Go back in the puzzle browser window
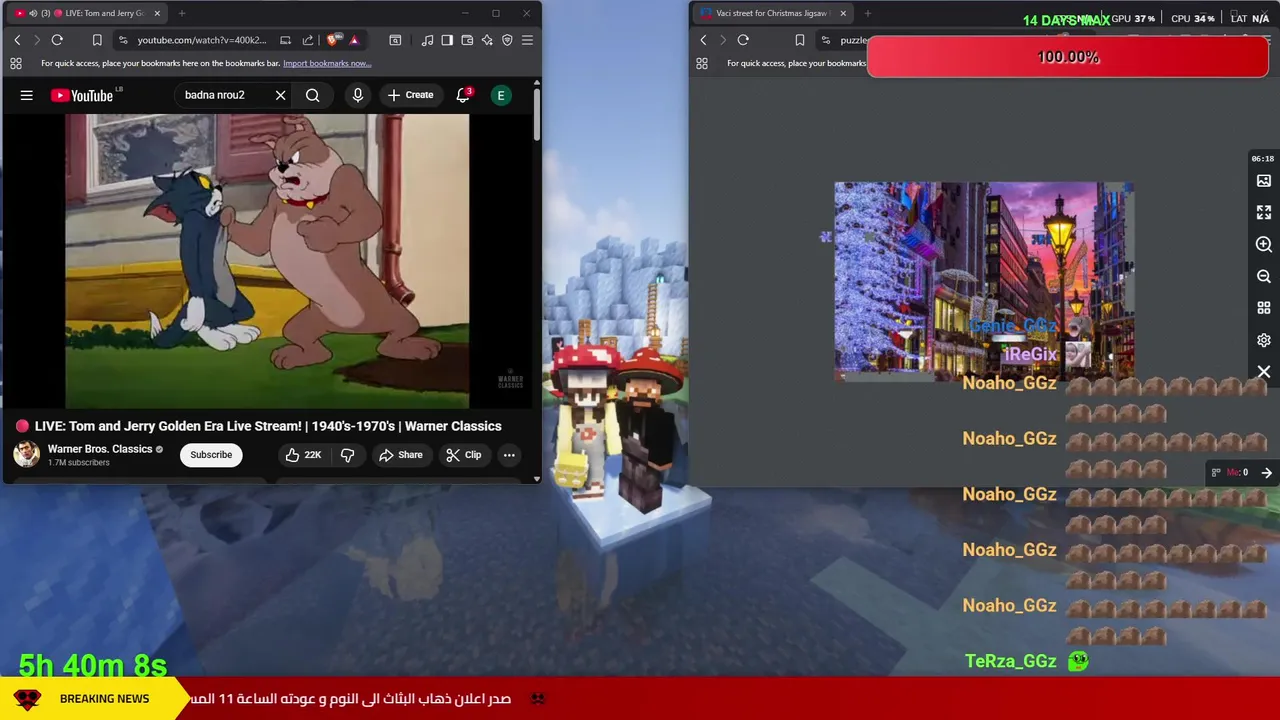1280x720 pixels. 703,40
